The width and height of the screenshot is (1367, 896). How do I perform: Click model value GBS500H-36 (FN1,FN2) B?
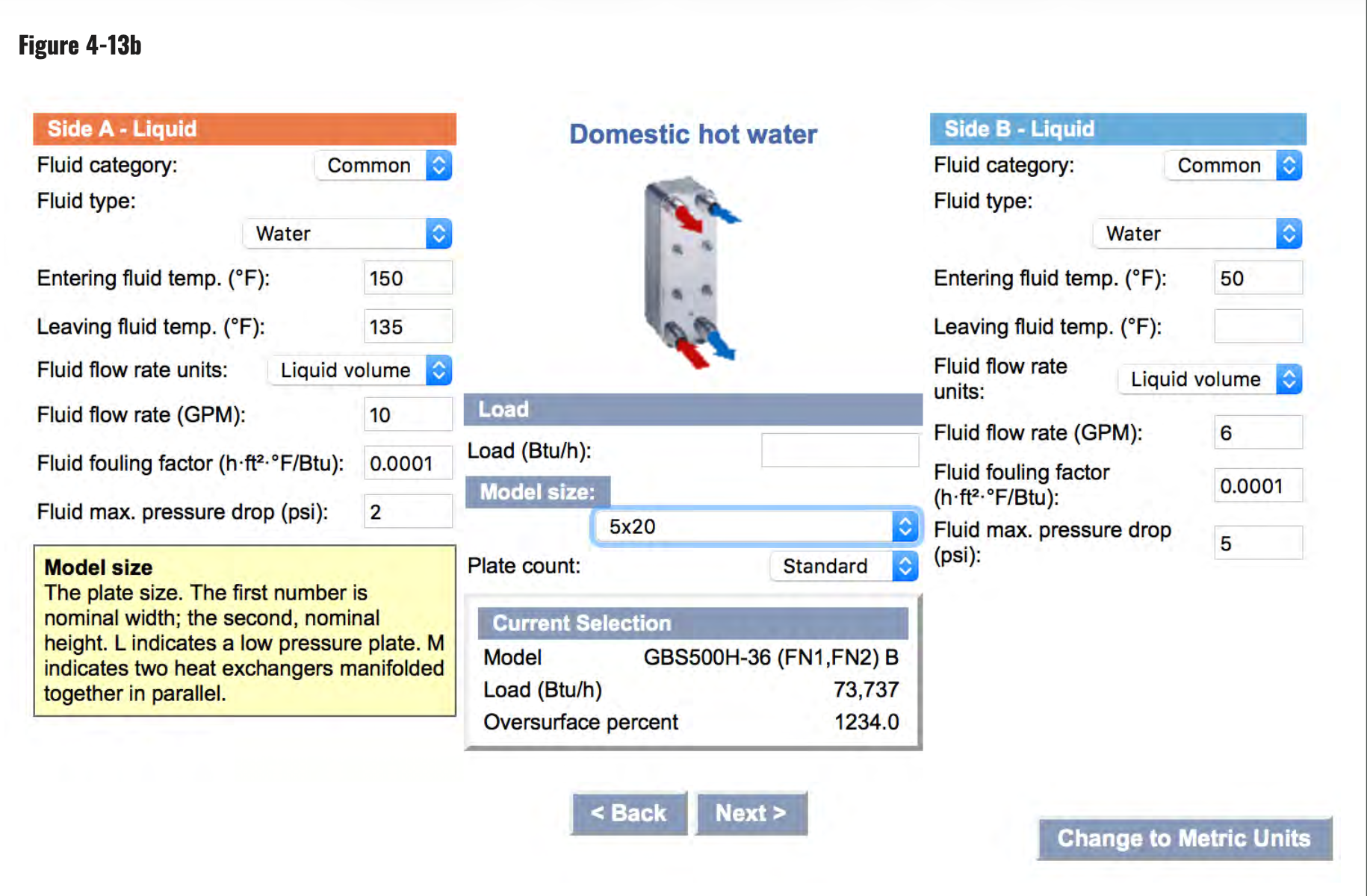(x=771, y=658)
